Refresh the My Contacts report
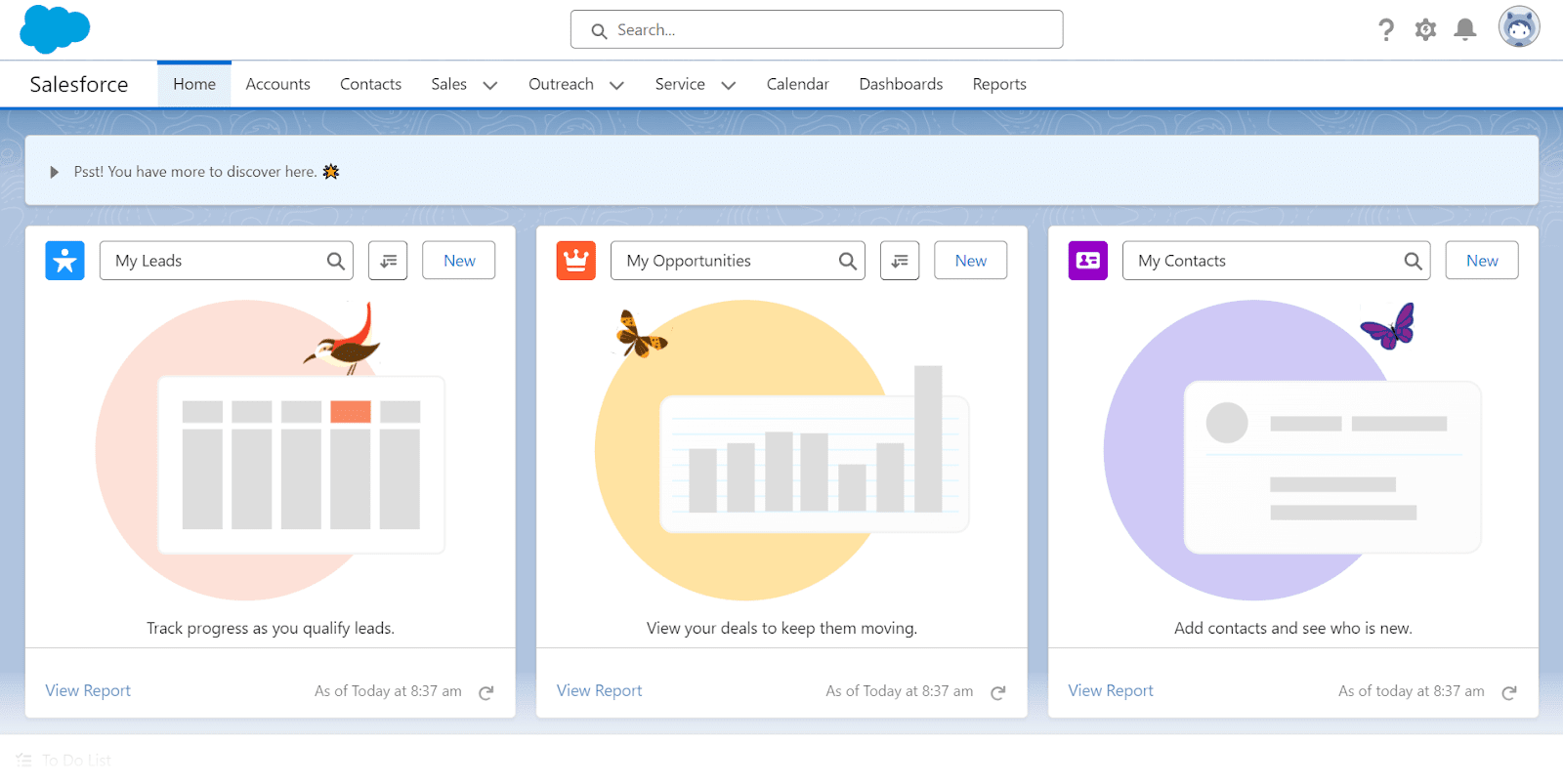1563x784 pixels. click(x=1509, y=692)
